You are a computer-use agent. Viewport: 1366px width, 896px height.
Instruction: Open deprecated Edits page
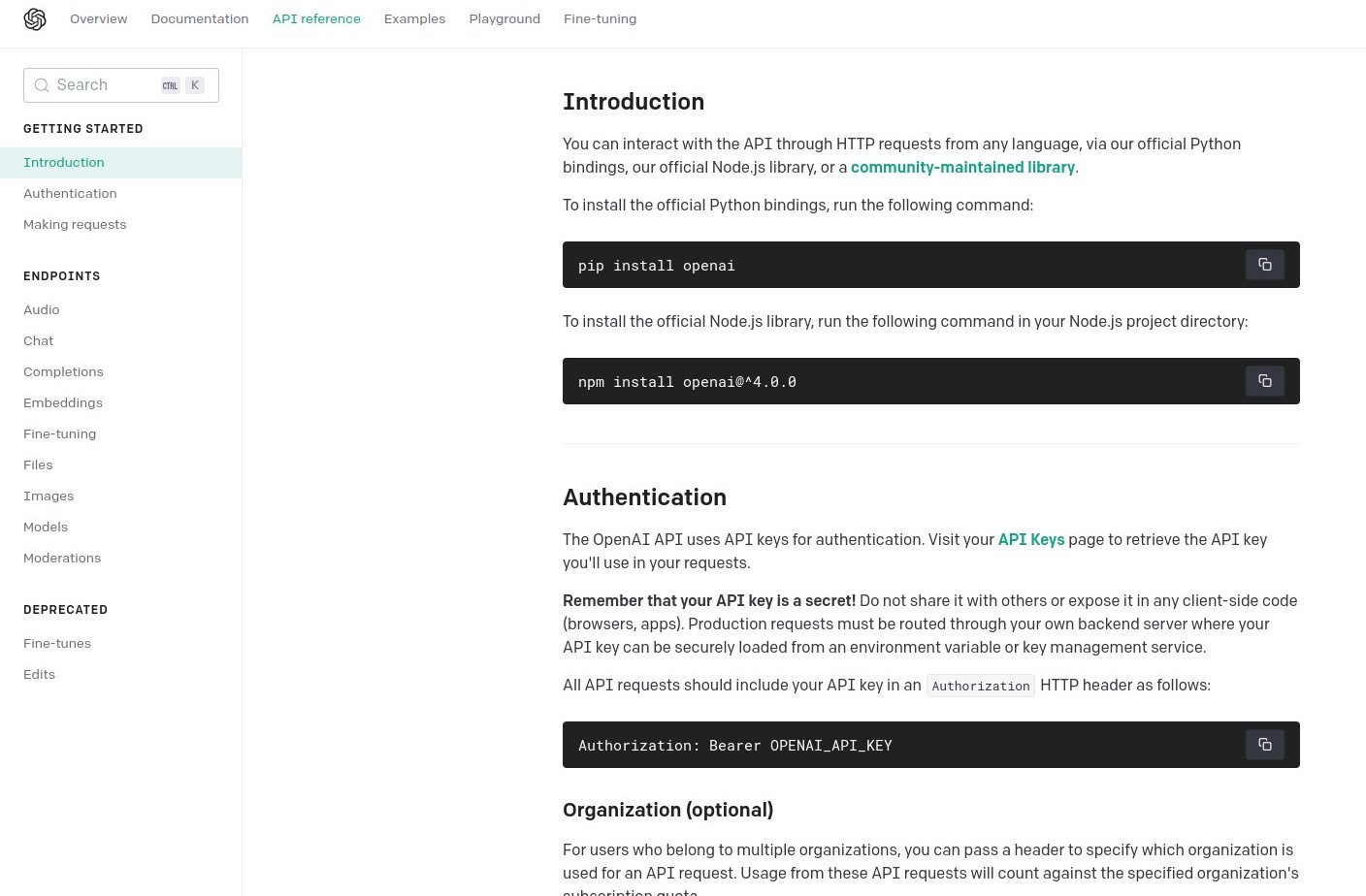[39, 675]
